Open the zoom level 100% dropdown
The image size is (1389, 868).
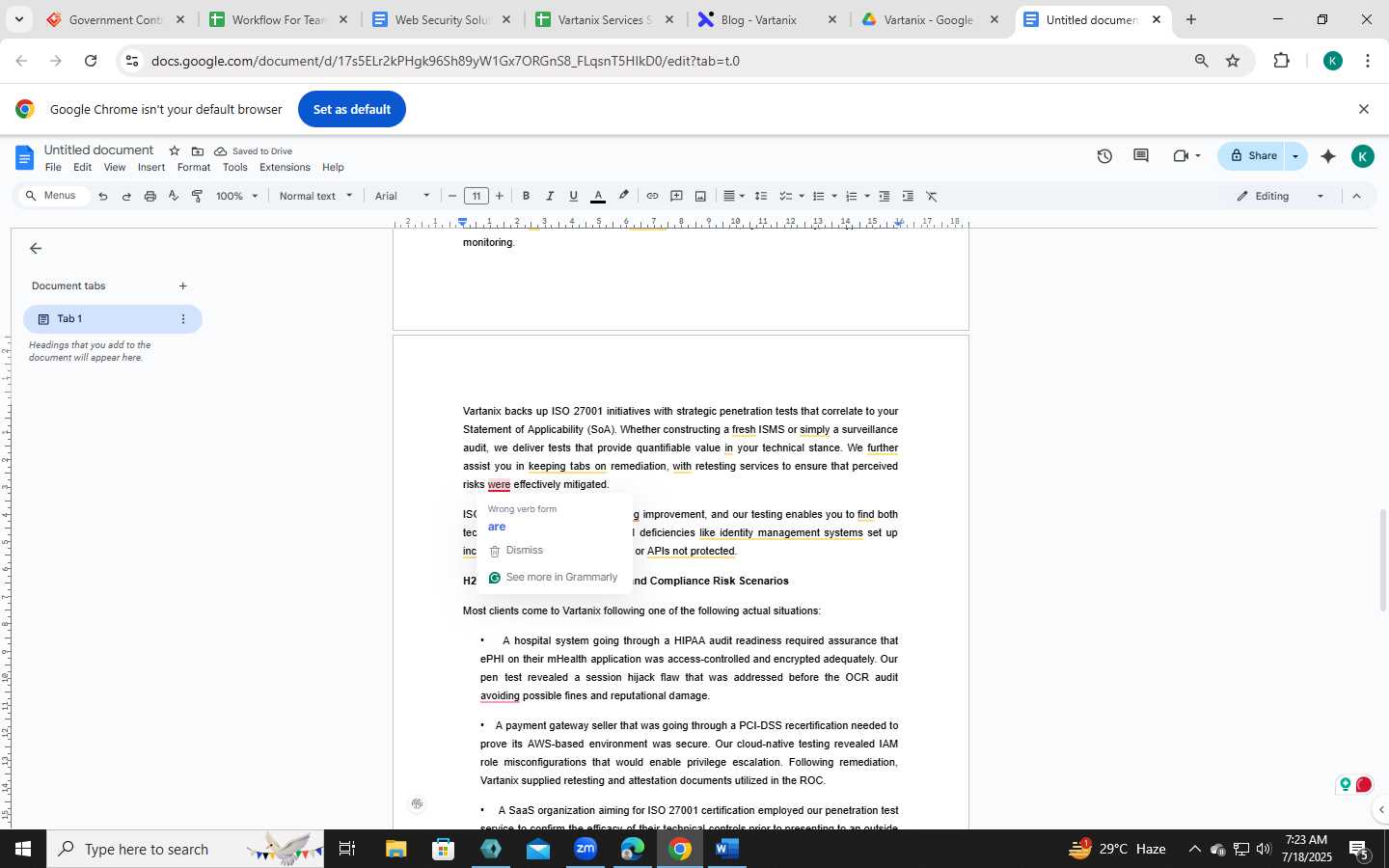[x=236, y=196]
